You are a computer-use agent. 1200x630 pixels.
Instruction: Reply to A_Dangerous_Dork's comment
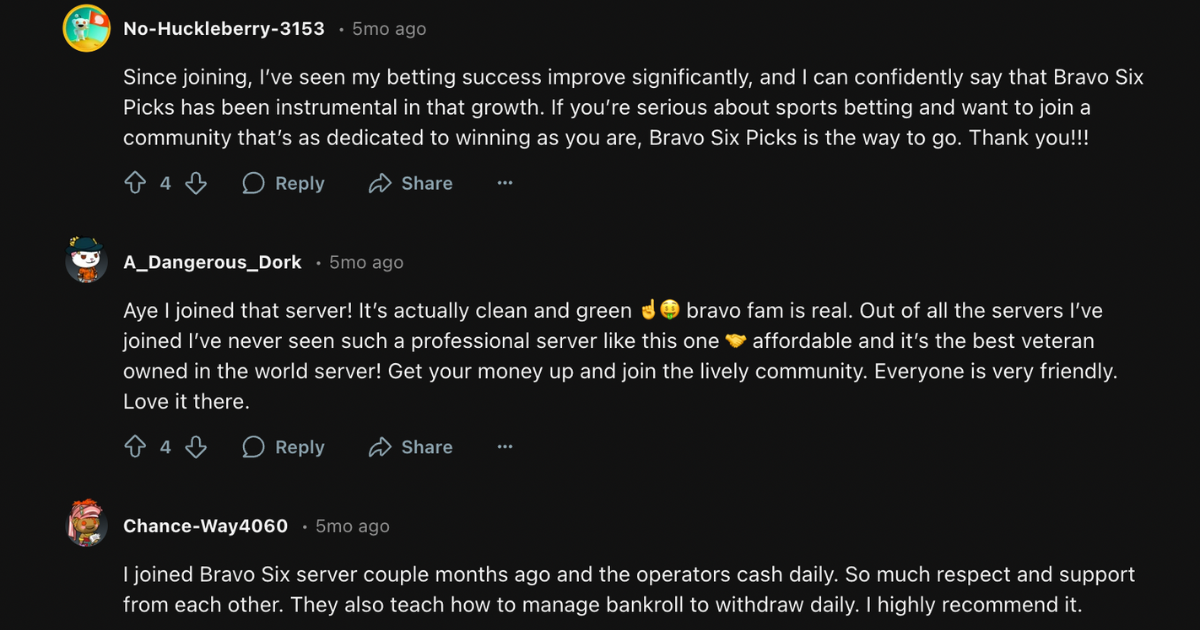point(283,447)
